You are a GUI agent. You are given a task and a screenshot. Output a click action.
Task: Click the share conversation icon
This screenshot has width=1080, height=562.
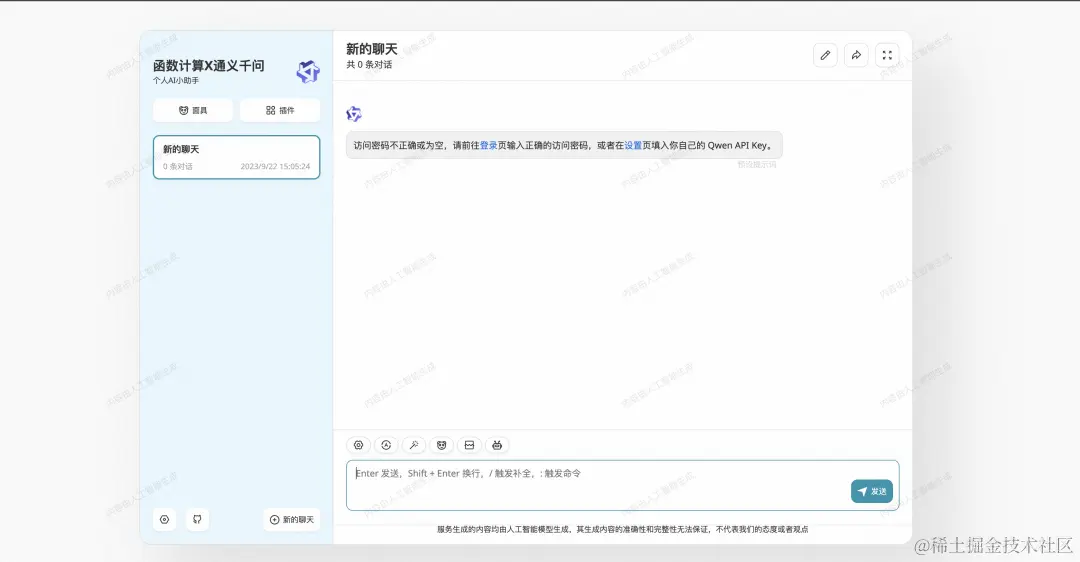point(856,55)
